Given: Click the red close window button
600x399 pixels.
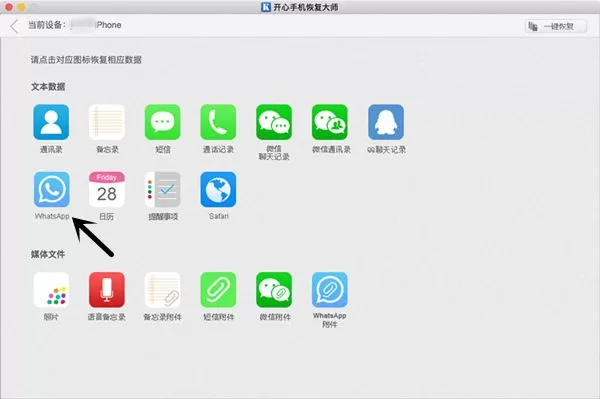Looking at the screenshot, I should point(9,7).
